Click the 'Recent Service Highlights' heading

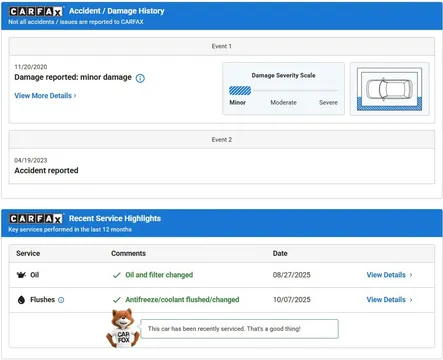coord(115,218)
